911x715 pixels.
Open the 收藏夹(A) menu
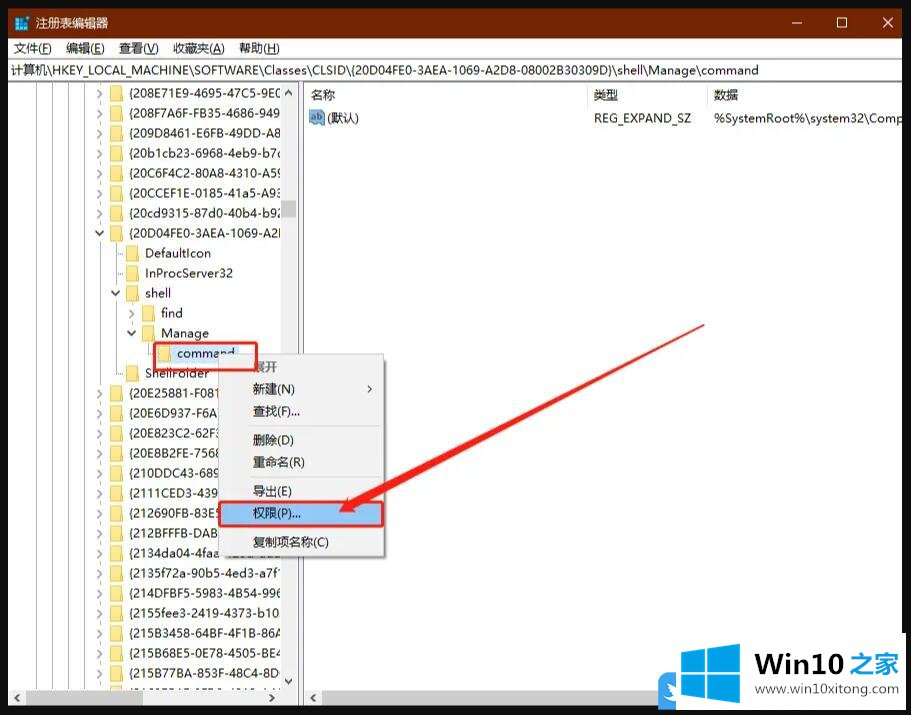click(199, 49)
